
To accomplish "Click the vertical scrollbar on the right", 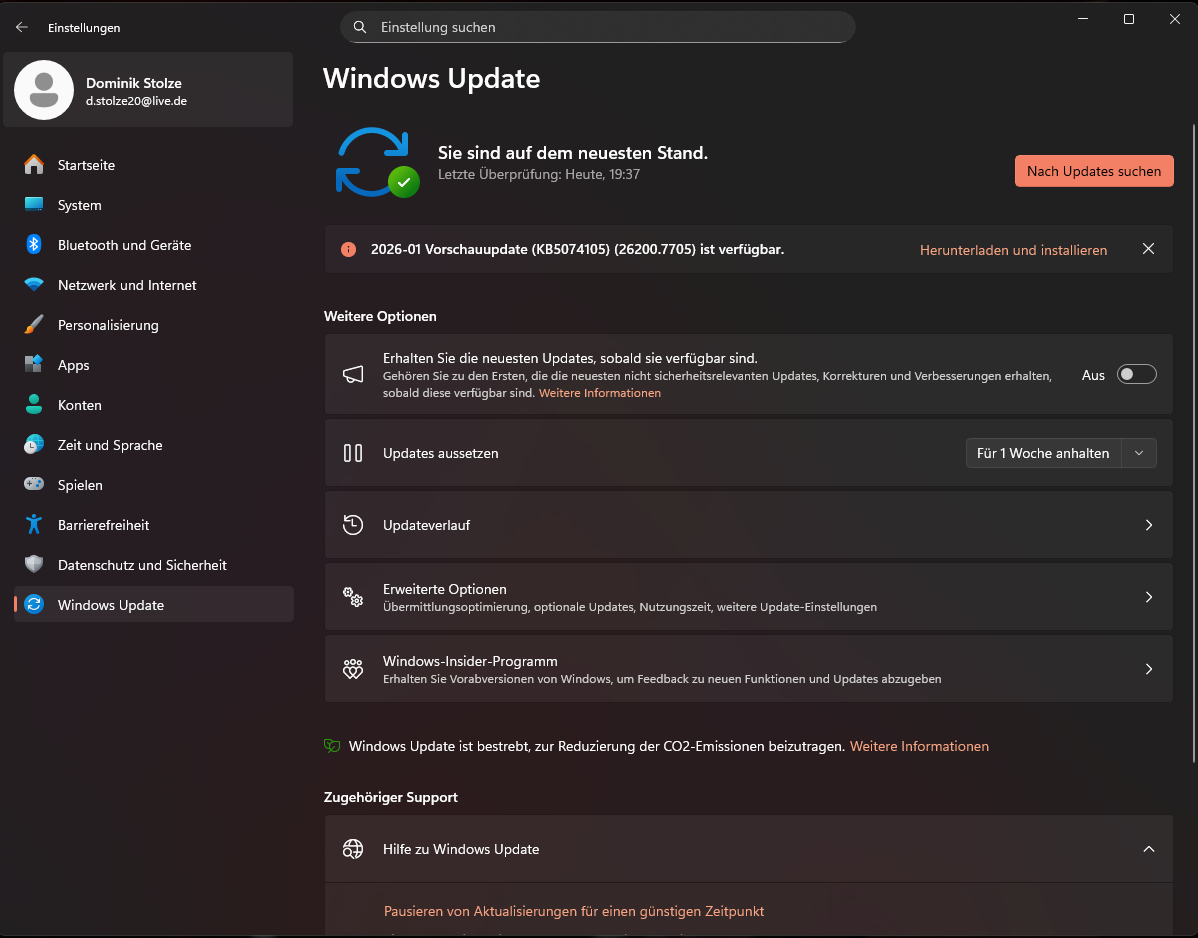I will [x=1193, y=443].
